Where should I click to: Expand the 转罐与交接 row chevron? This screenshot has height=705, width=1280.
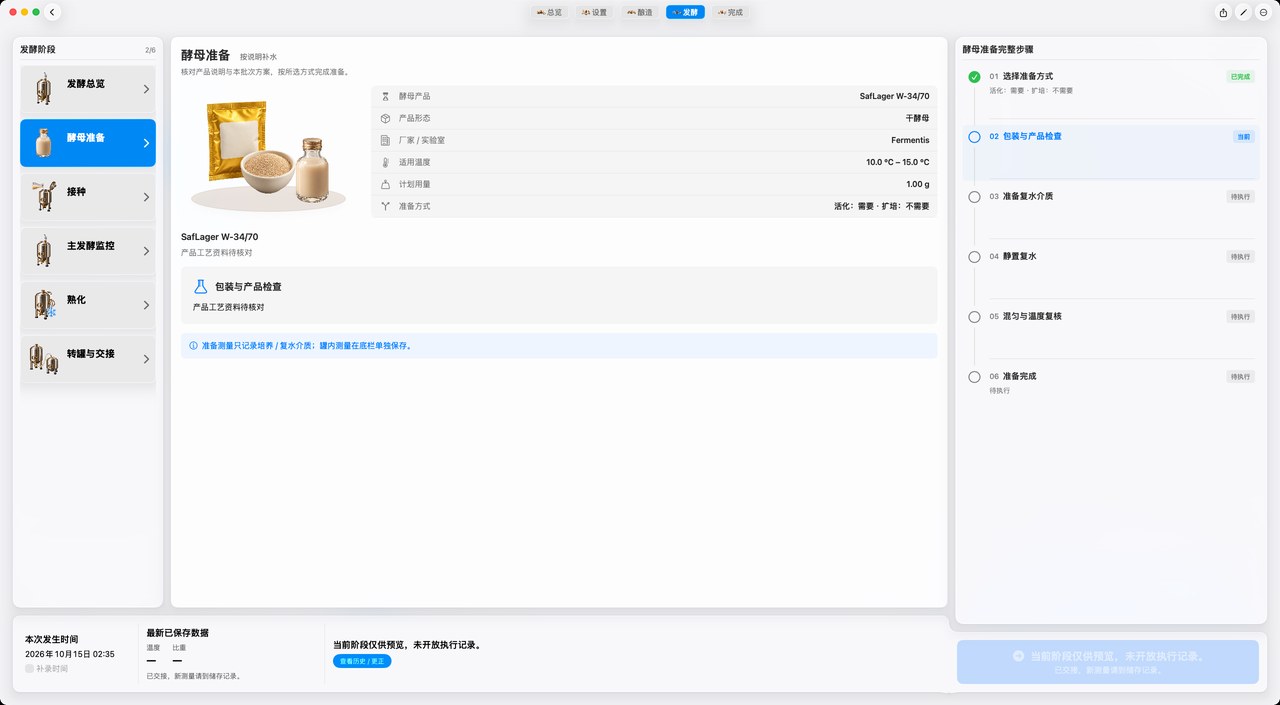coord(146,359)
